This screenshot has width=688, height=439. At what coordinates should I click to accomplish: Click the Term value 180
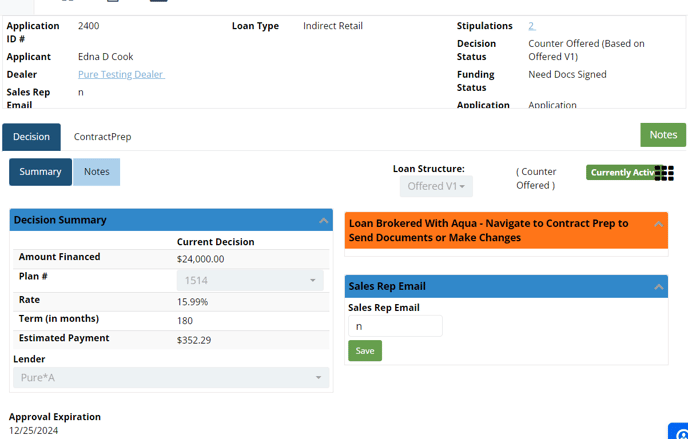185,321
